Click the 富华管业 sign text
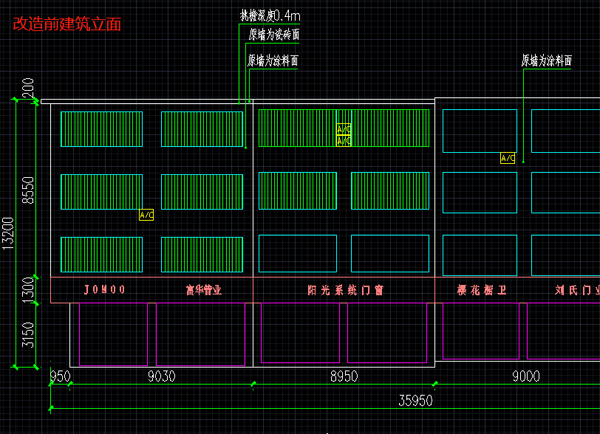The height and width of the screenshot is (434, 600). coord(203,290)
